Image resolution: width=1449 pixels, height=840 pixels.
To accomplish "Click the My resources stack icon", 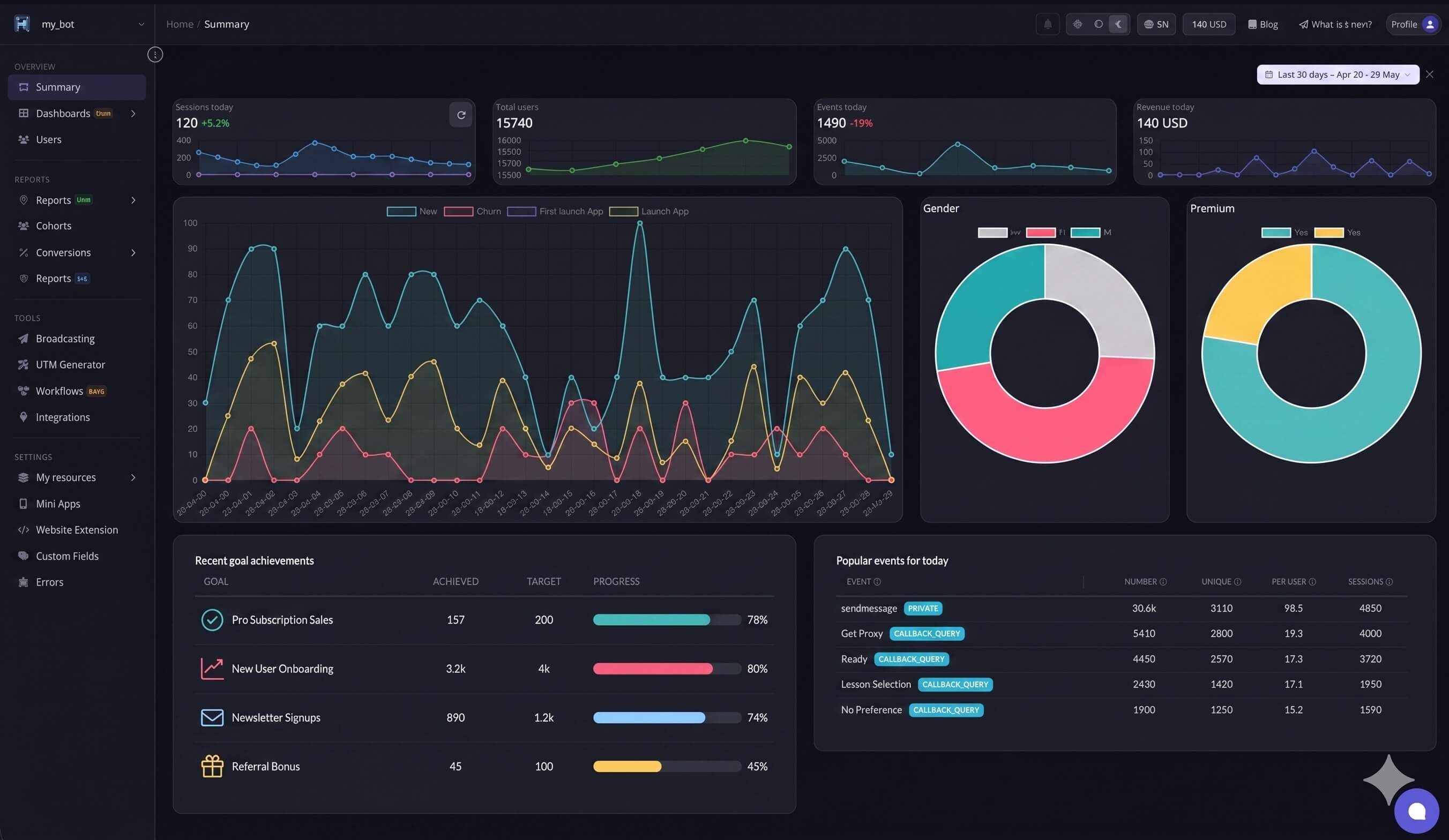I will (x=24, y=477).
